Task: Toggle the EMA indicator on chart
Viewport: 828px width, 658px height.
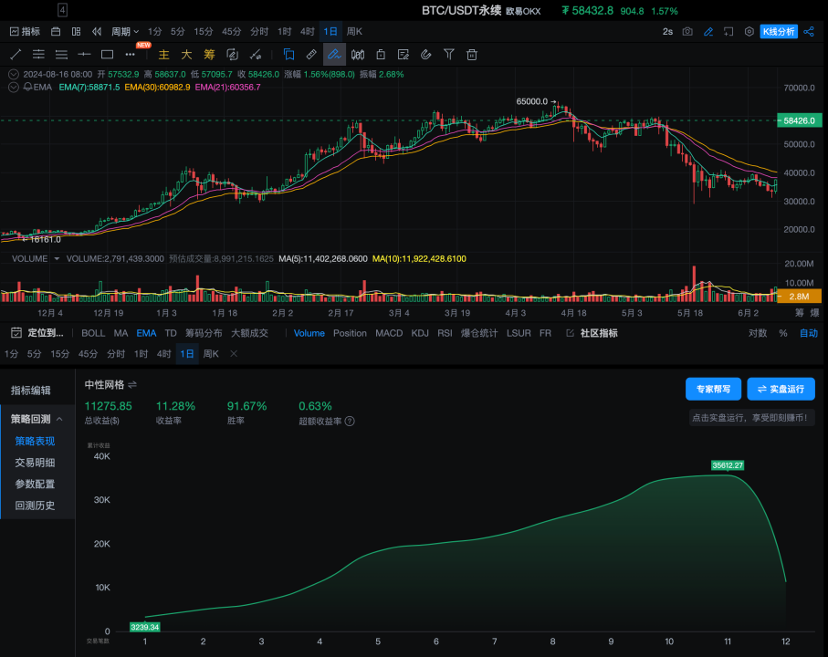Action: click(146, 333)
